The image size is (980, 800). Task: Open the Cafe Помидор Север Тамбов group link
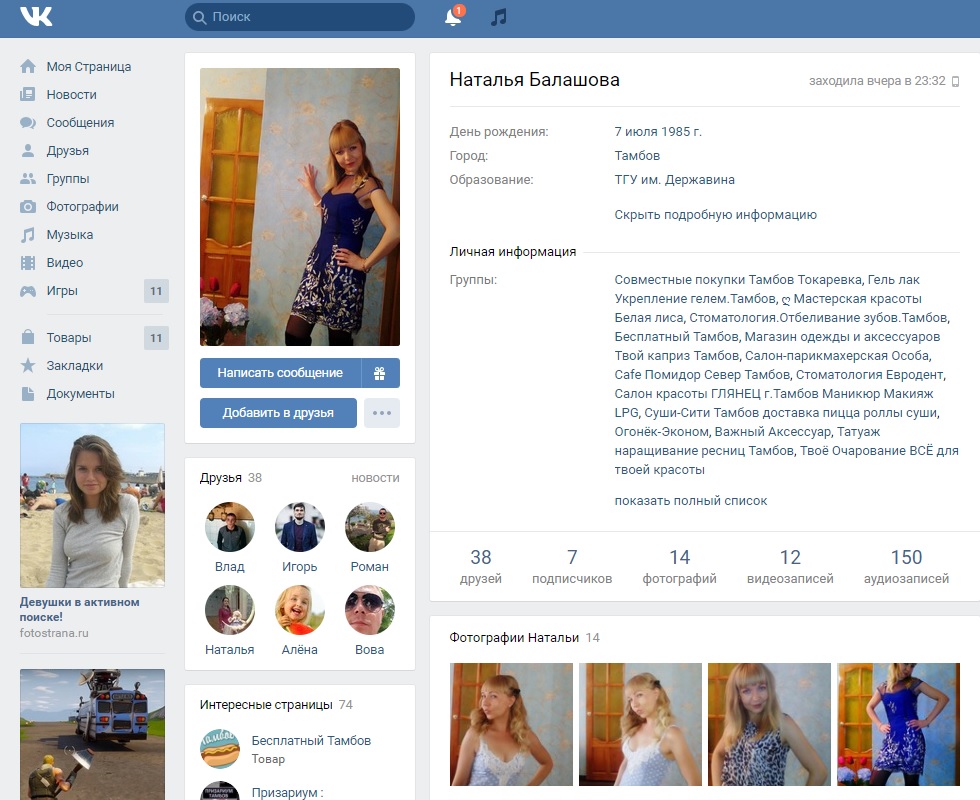click(703, 375)
